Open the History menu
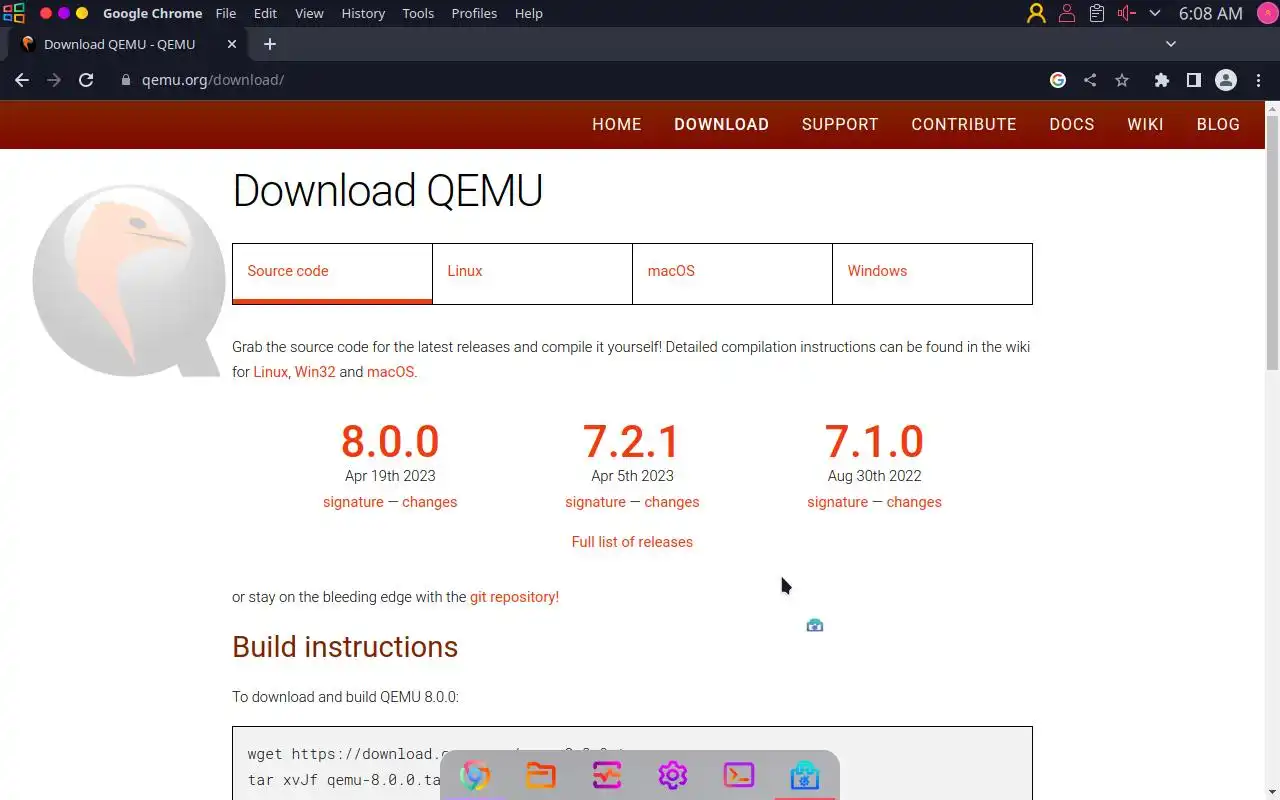 [363, 13]
